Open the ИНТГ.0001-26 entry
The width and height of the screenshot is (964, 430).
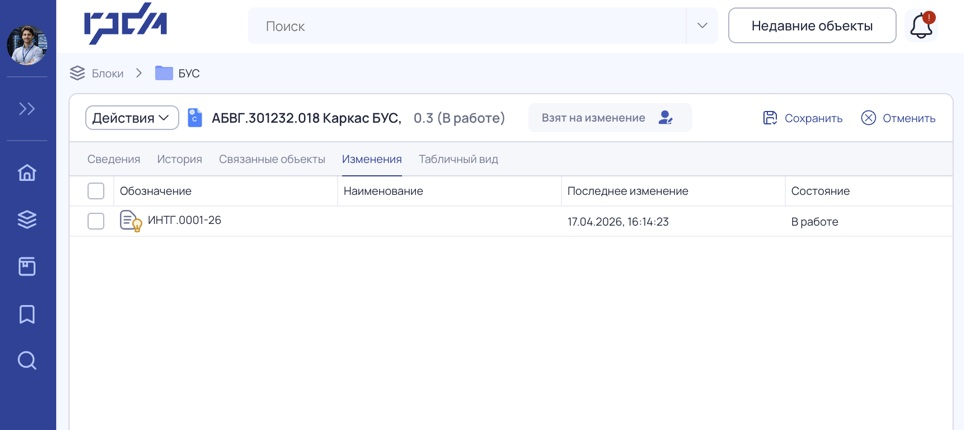[x=184, y=220]
